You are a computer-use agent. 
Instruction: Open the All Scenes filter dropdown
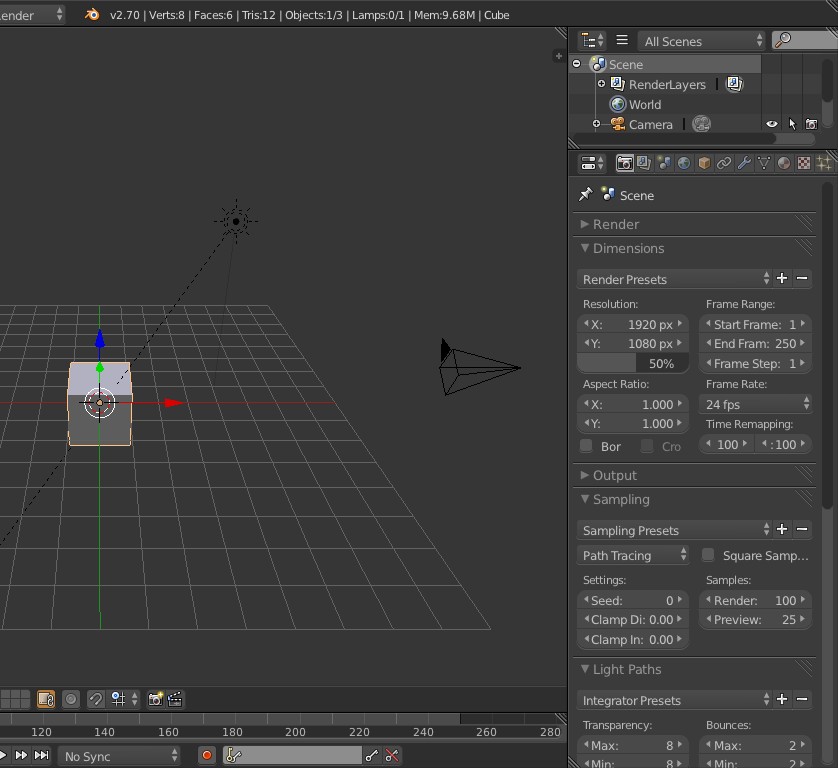(700, 40)
